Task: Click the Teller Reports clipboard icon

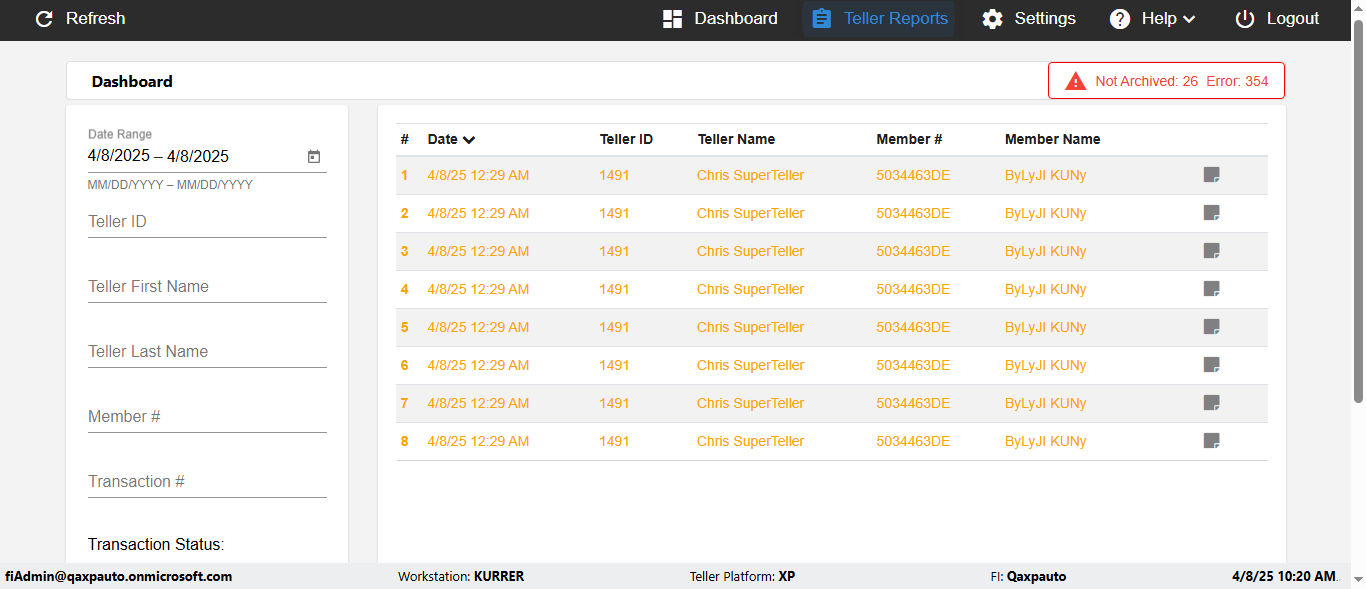Action: point(821,19)
